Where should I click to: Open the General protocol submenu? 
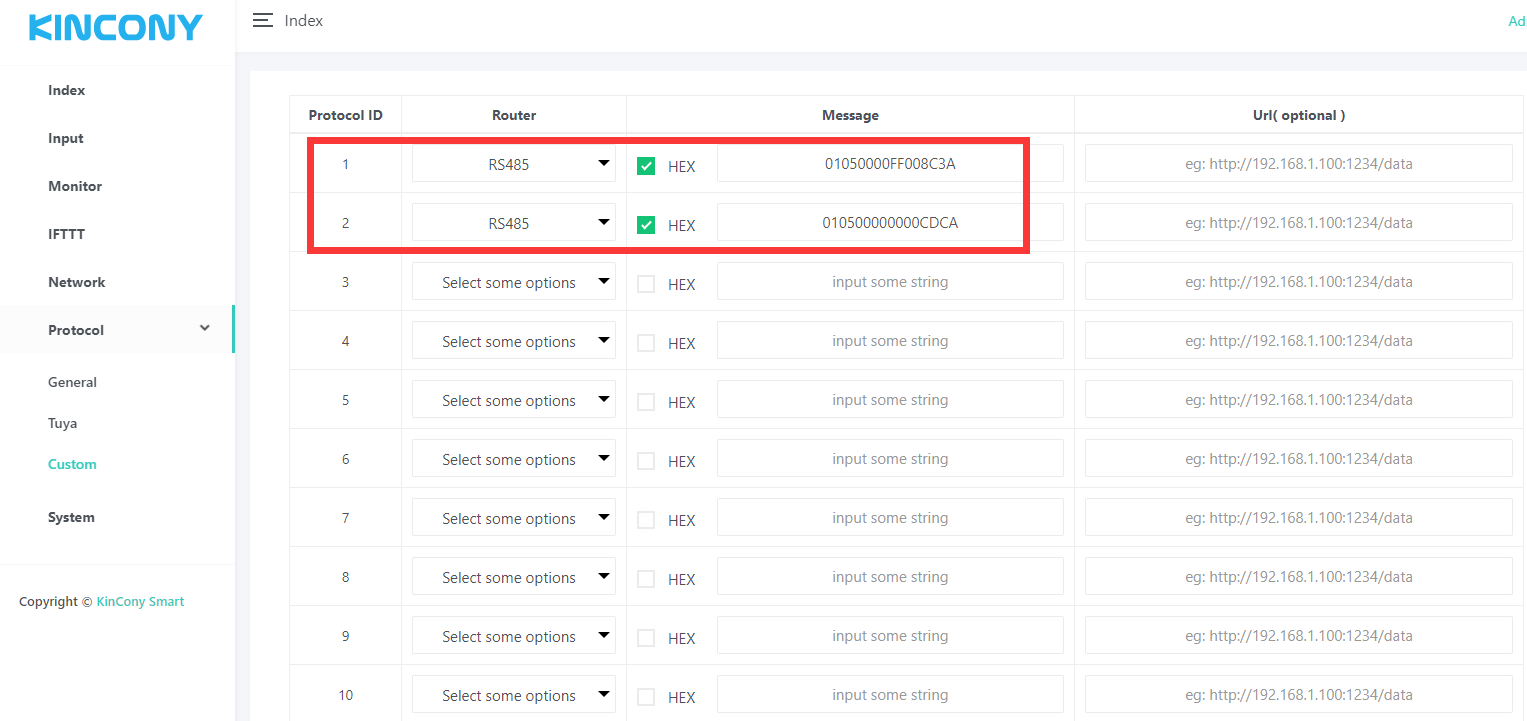(72, 382)
